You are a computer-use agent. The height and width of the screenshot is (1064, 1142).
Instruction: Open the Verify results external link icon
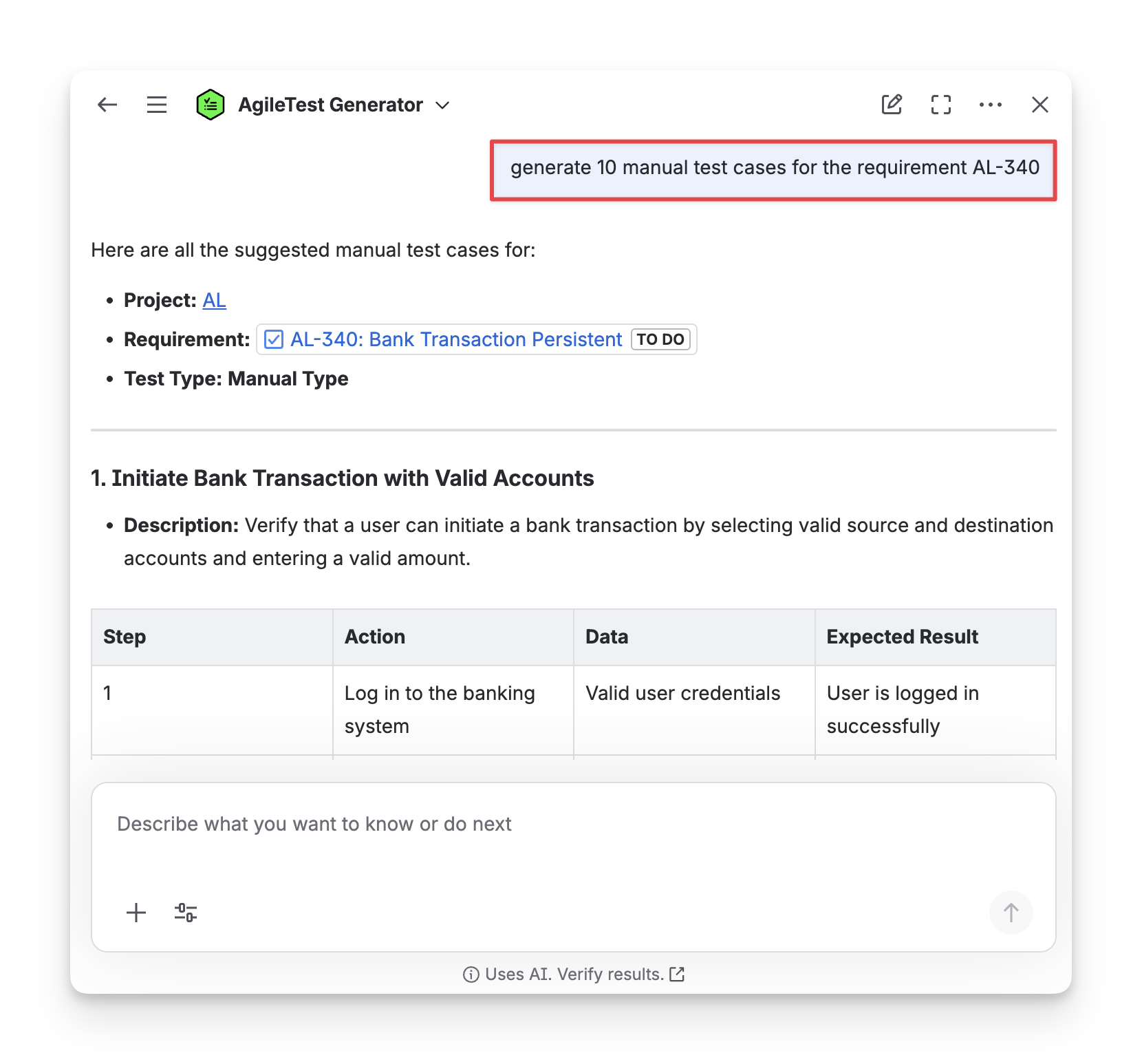click(x=678, y=975)
